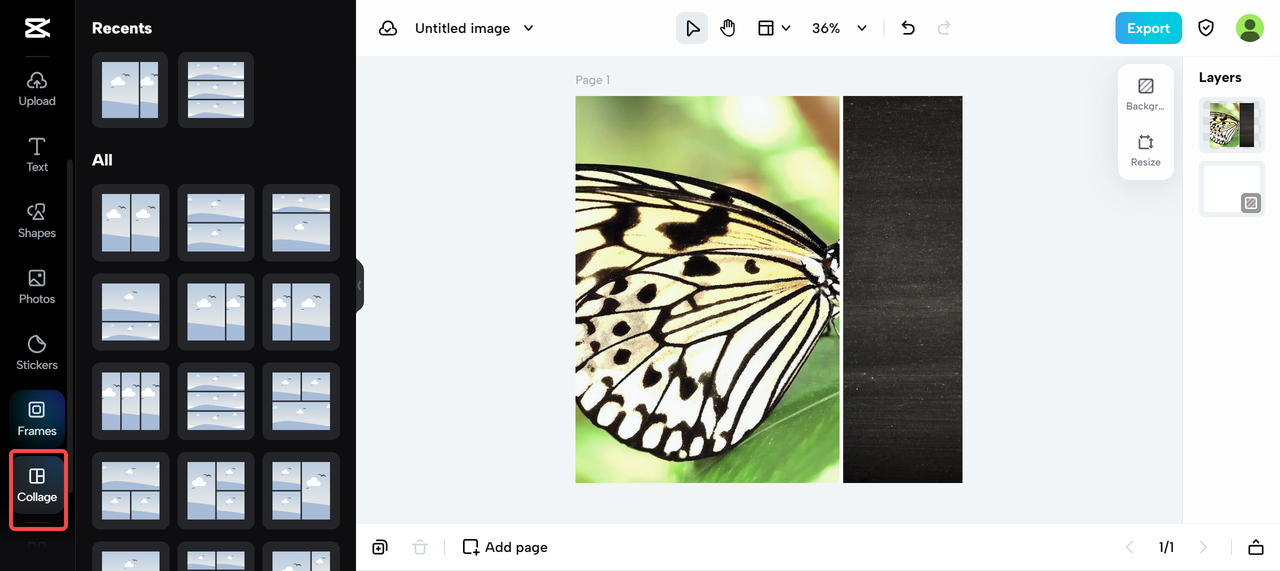This screenshot has height=571, width=1280.
Task: Open the 36% zoom dropdown
Action: click(x=839, y=28)
